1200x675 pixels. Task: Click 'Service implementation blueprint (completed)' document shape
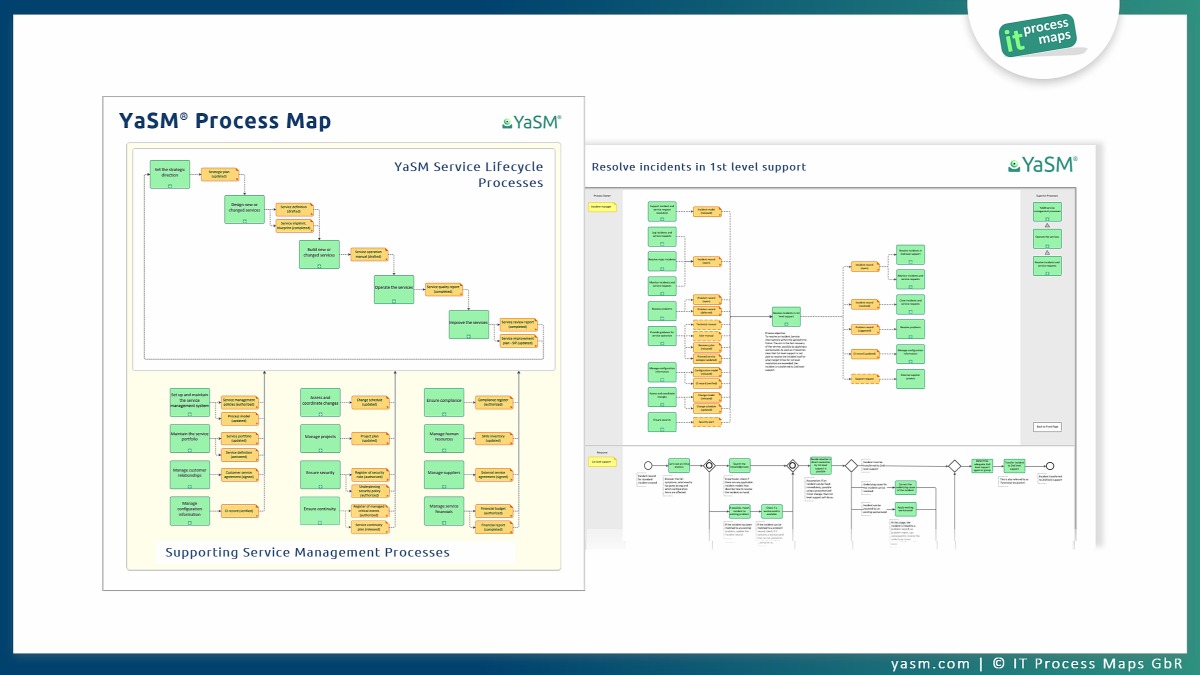[x=294, y=226]
